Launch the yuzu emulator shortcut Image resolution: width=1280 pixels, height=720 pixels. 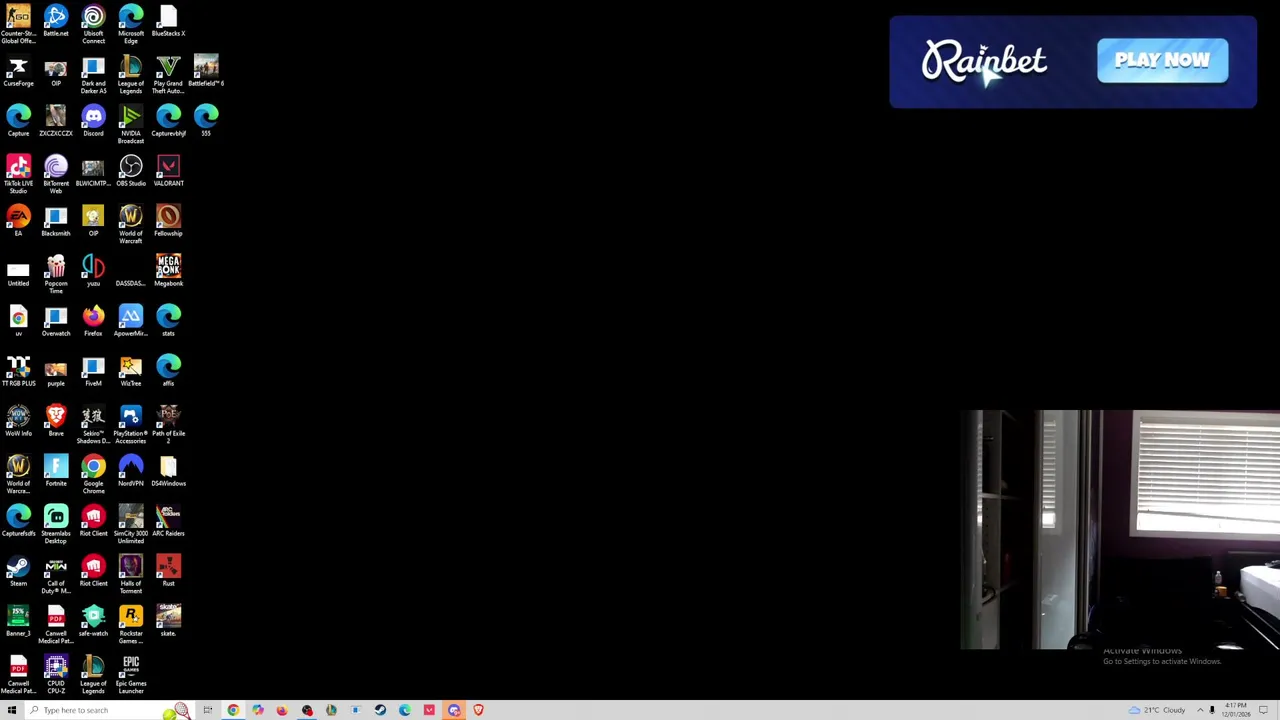pyautogui.click(x=93, y=272)
